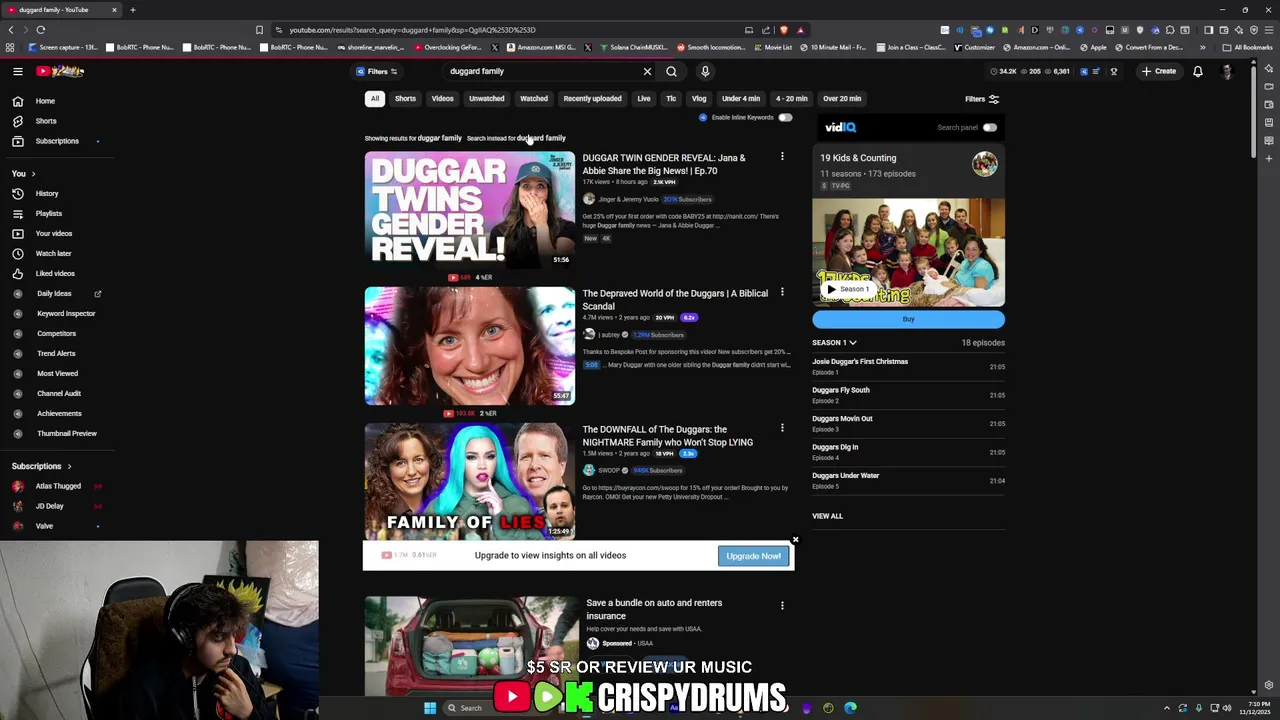The width and height of the screenshot is (1280, 720).
Task: Select the Under 4 min chip
Action: pyautogui.click(x=741, y=99)
